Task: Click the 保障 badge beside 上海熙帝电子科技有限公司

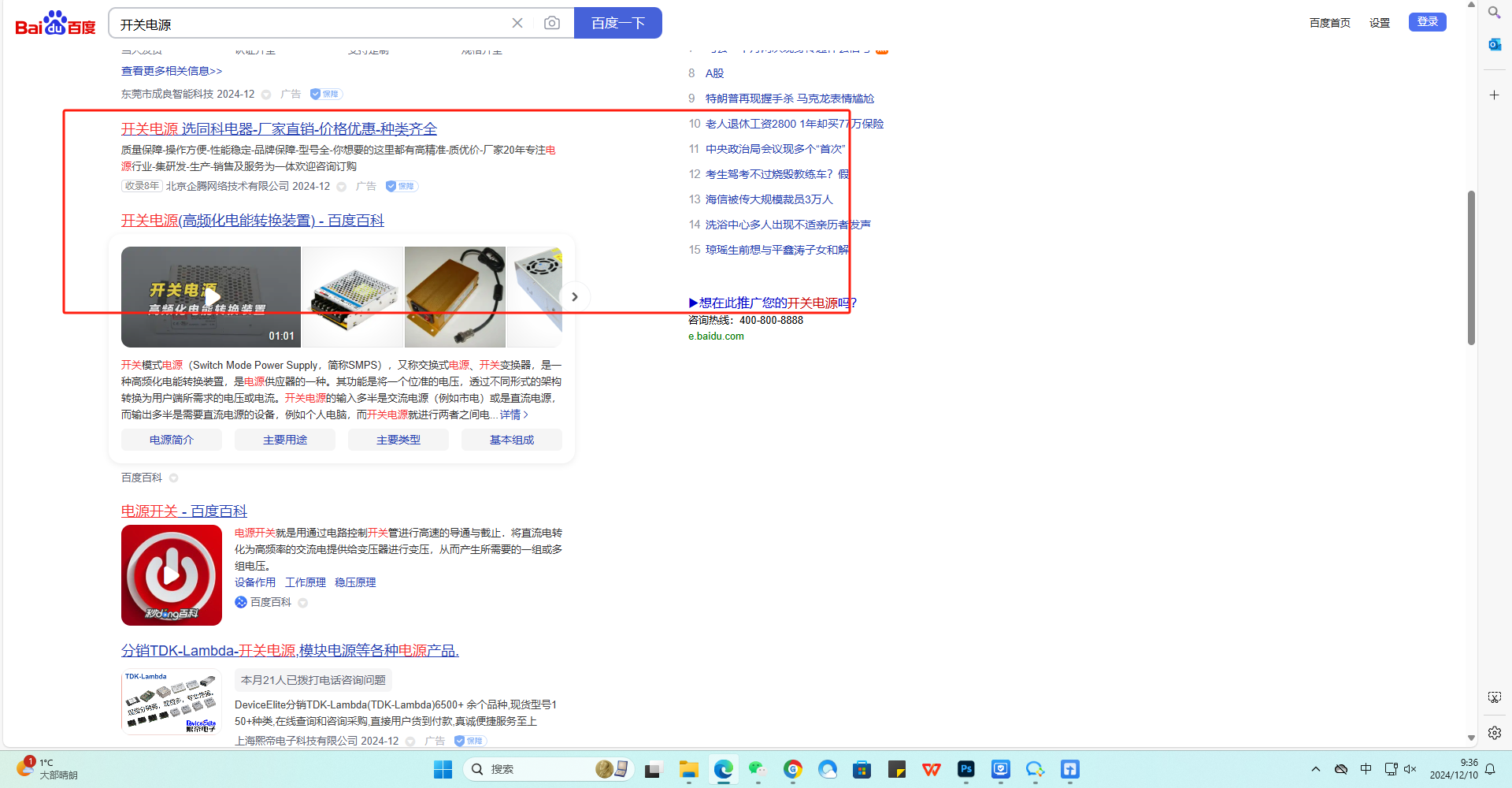Action: (x=470, y=741)
